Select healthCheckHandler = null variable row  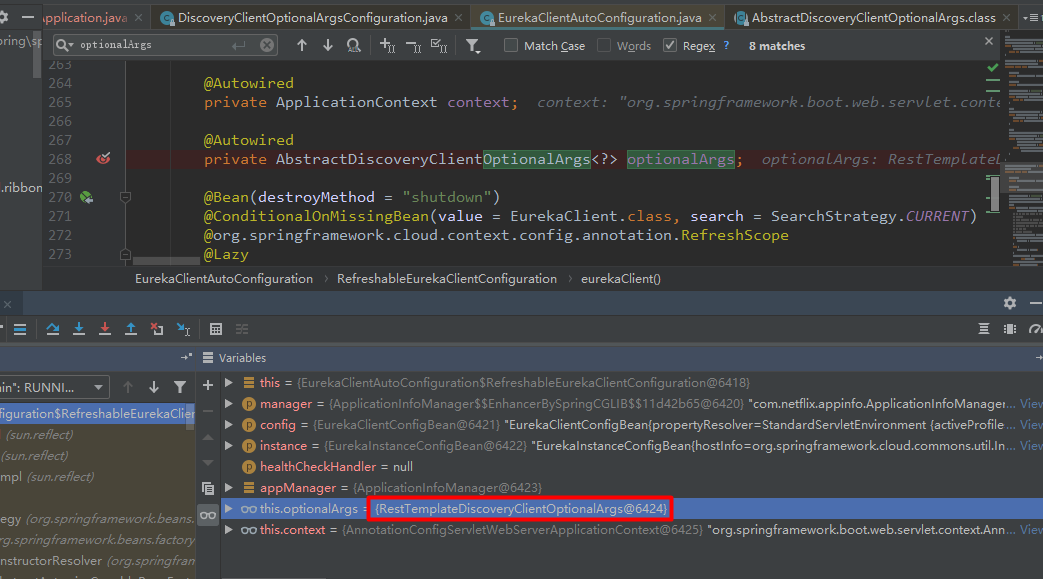click(x=631, y=467)
